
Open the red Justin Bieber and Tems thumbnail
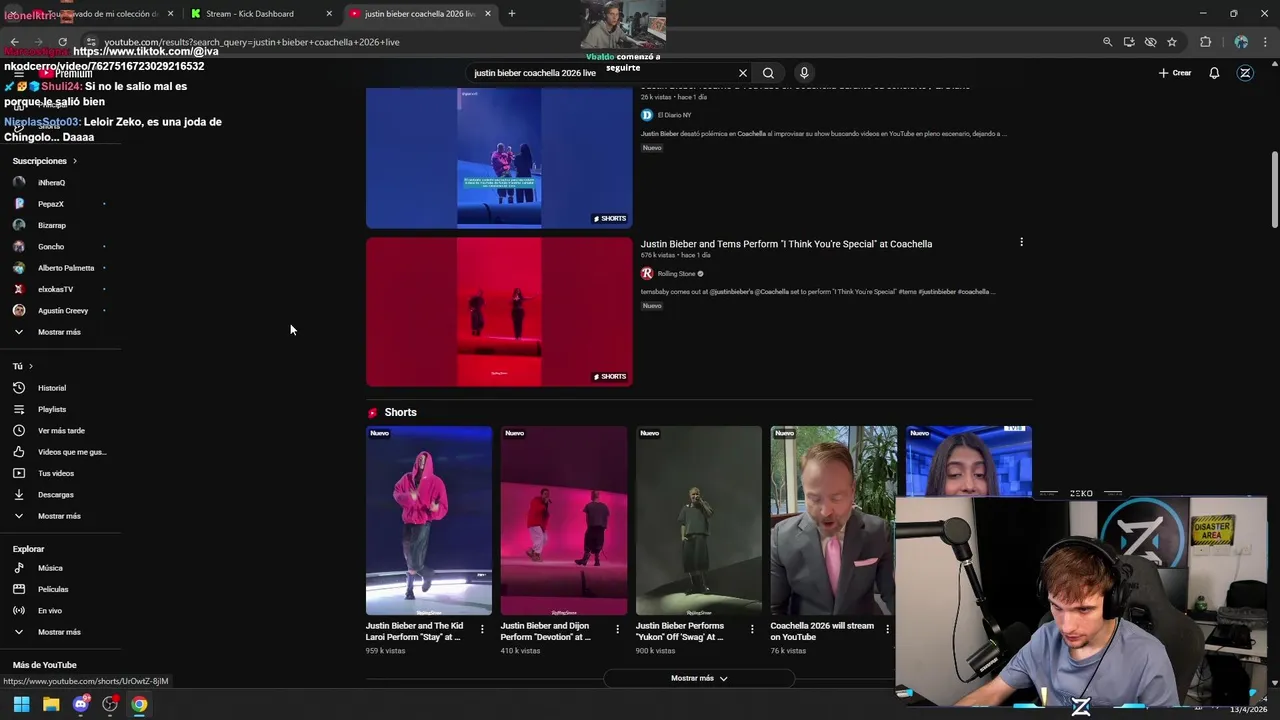pos(499,312)
